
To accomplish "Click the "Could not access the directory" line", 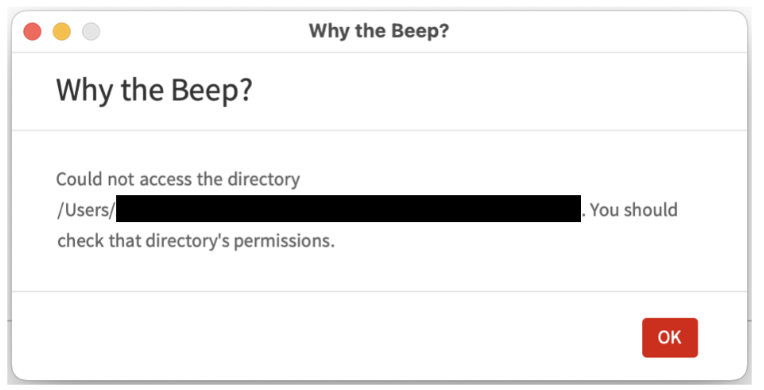I will (x=178, y=179).
